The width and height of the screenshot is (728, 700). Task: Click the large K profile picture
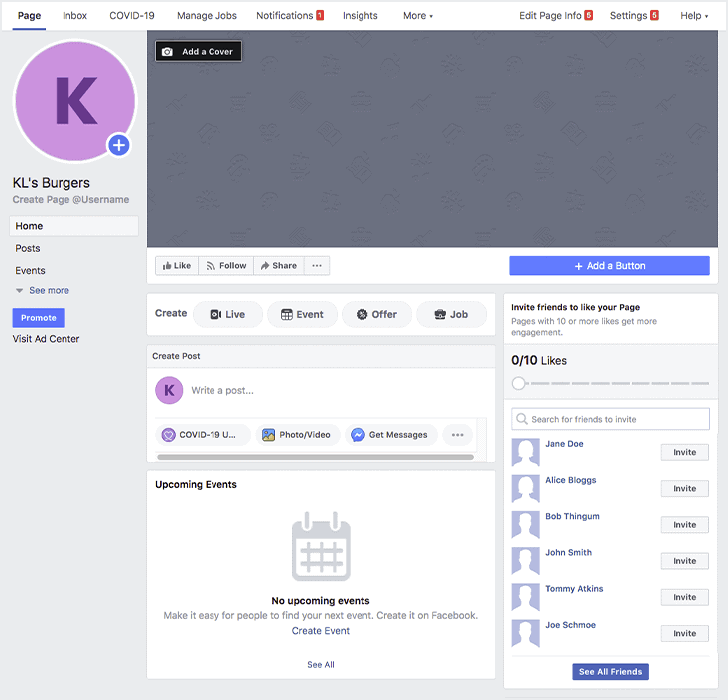click(75, 101)
